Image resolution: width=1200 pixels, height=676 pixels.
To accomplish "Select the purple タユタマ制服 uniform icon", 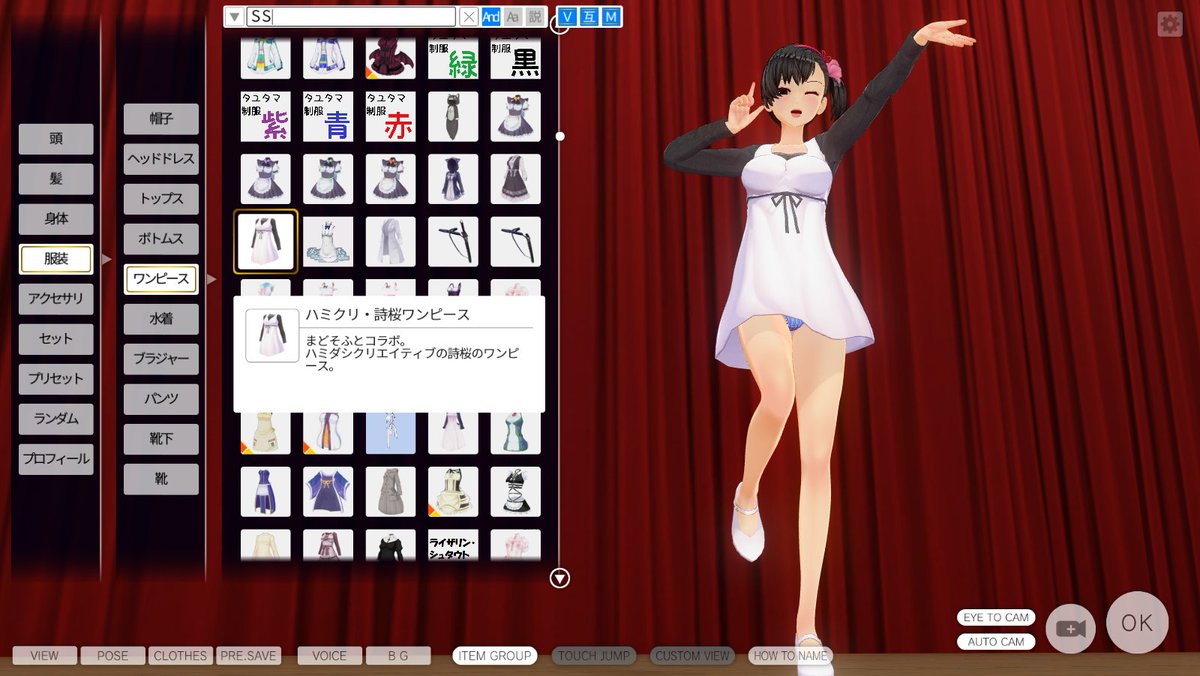I will (265, 115).
